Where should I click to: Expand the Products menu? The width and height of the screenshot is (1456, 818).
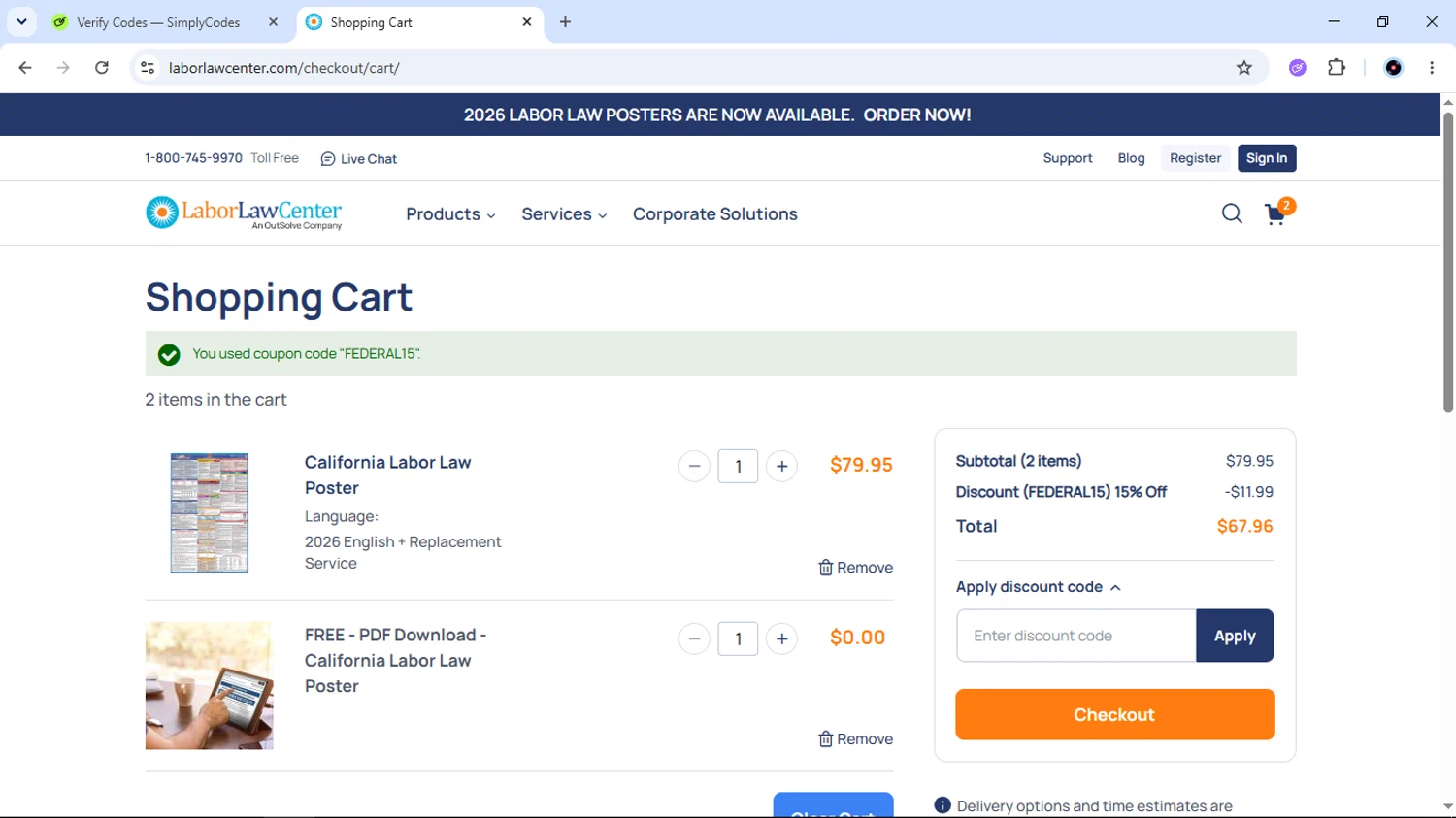450,214
